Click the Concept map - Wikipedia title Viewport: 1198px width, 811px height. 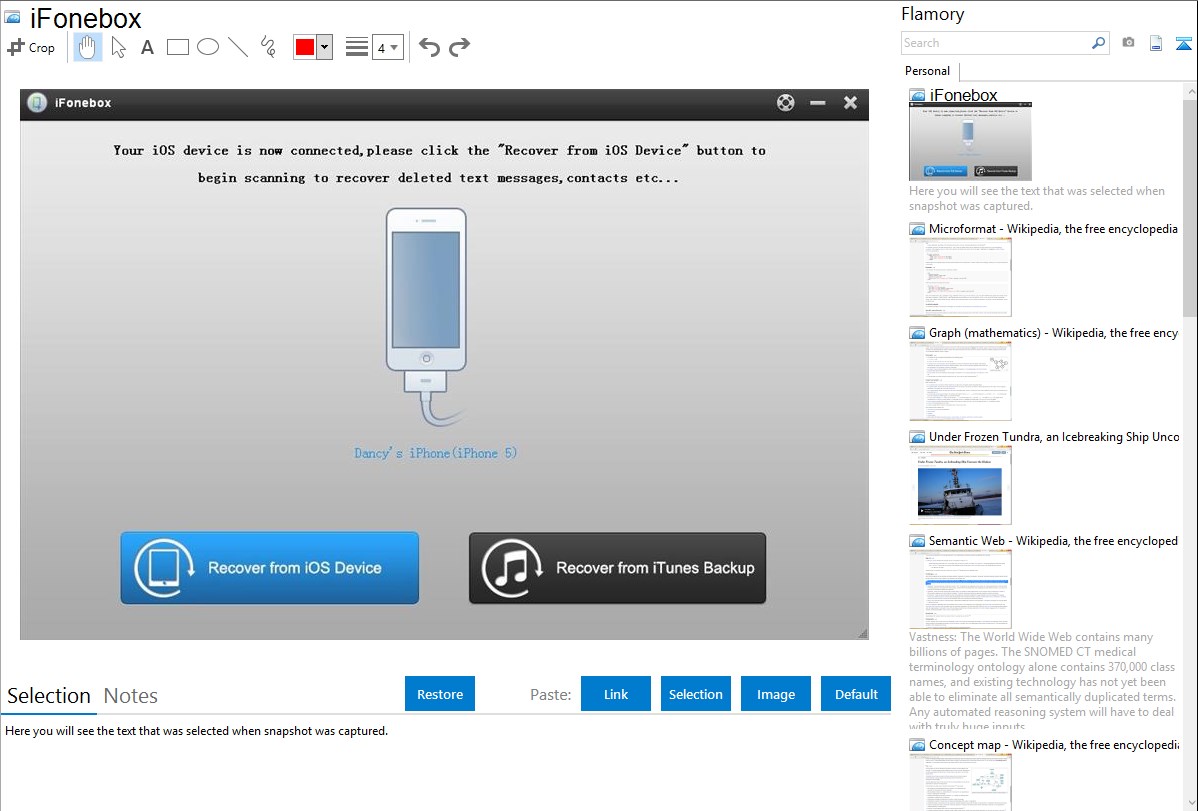click(x=1053, y=744)
